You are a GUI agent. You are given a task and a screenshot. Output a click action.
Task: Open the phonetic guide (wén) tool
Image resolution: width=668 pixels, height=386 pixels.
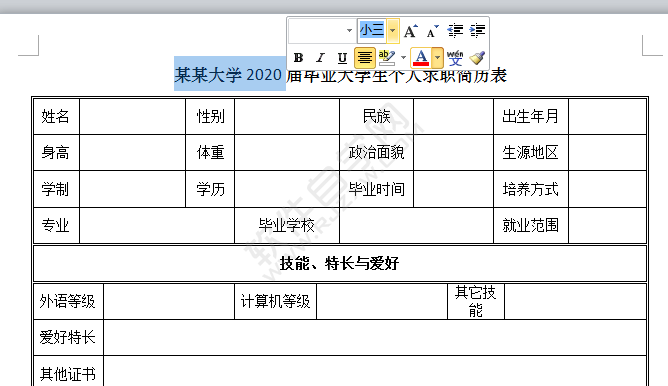pyautogui.click(x=455, y=58)
